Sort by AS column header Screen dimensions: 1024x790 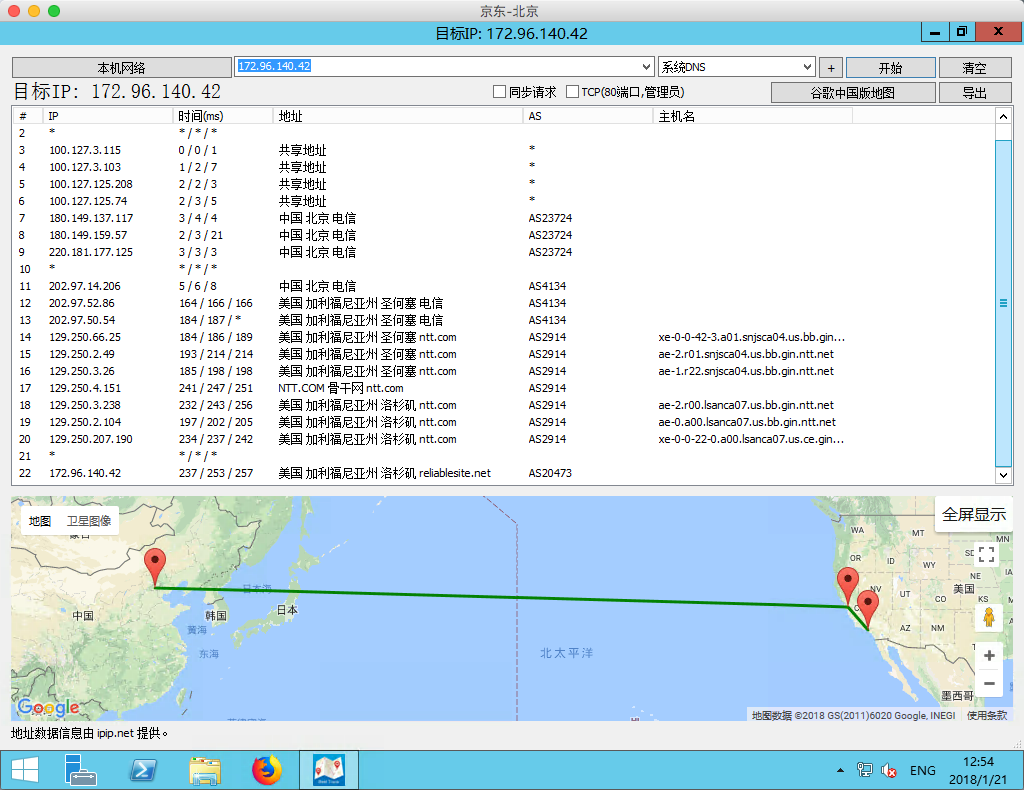[588, 116]
